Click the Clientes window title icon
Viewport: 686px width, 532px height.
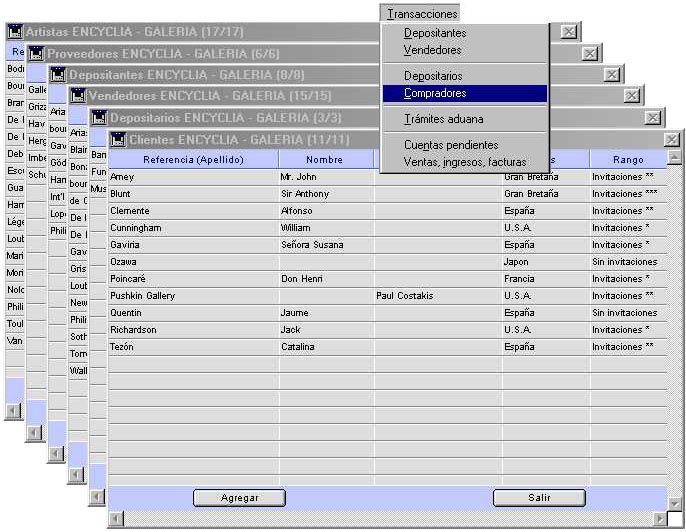click(x=118, y=139)
